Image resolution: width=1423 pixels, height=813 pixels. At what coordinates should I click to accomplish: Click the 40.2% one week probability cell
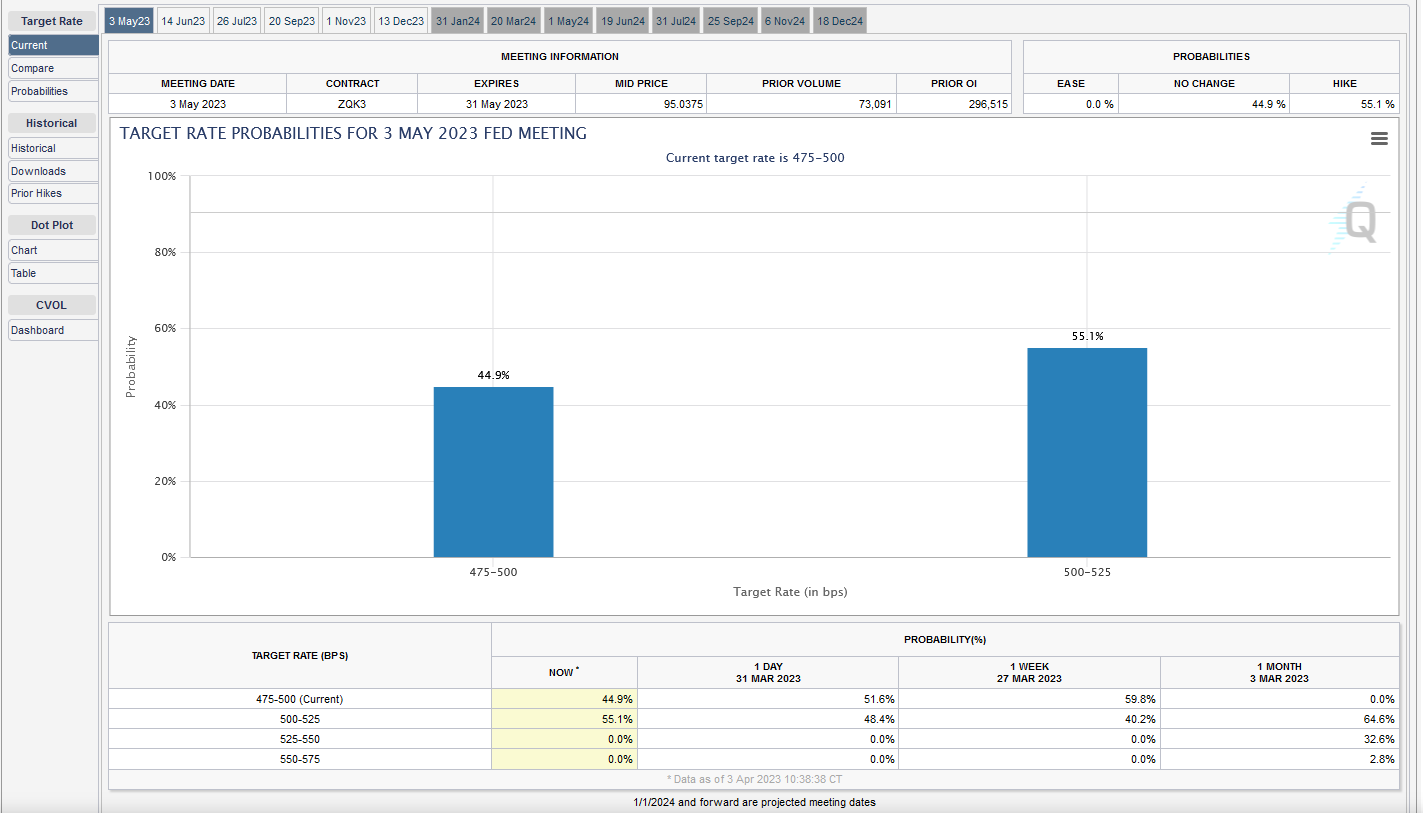click(1030, 719)
